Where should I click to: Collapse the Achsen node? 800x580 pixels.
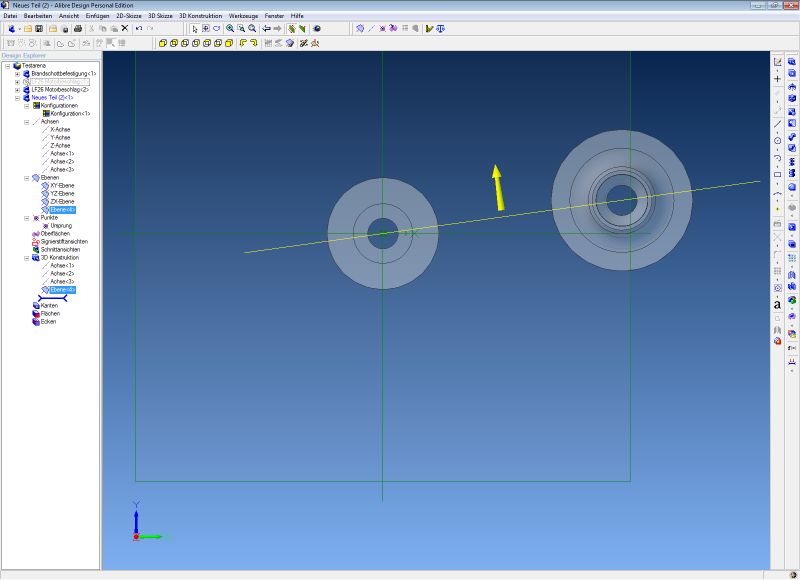click(x=27, y=122)
